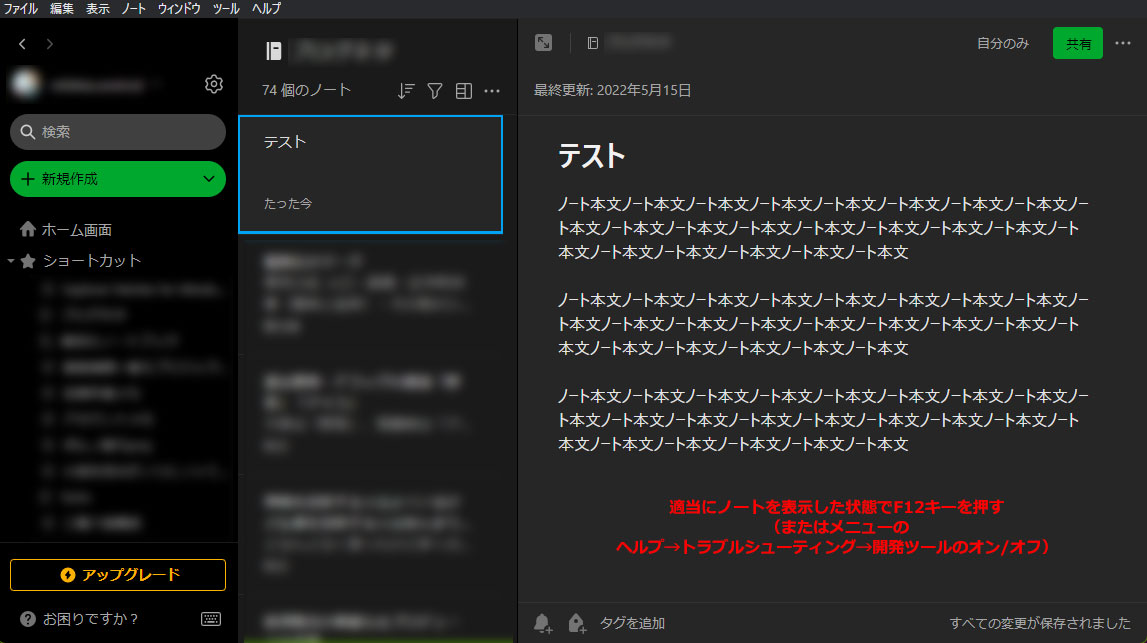This screenshot has height=643, width=1147.
Task: Open the 自分のみ permissions dropdown
Action: [1001, 43]
